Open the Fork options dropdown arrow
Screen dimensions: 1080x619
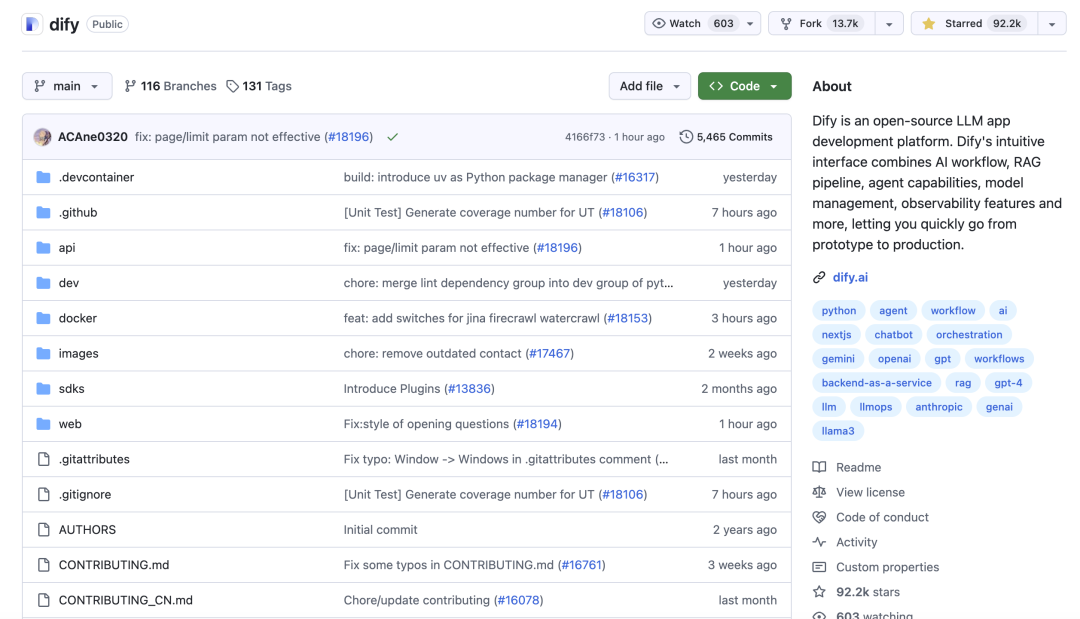(x=889, y=23)
